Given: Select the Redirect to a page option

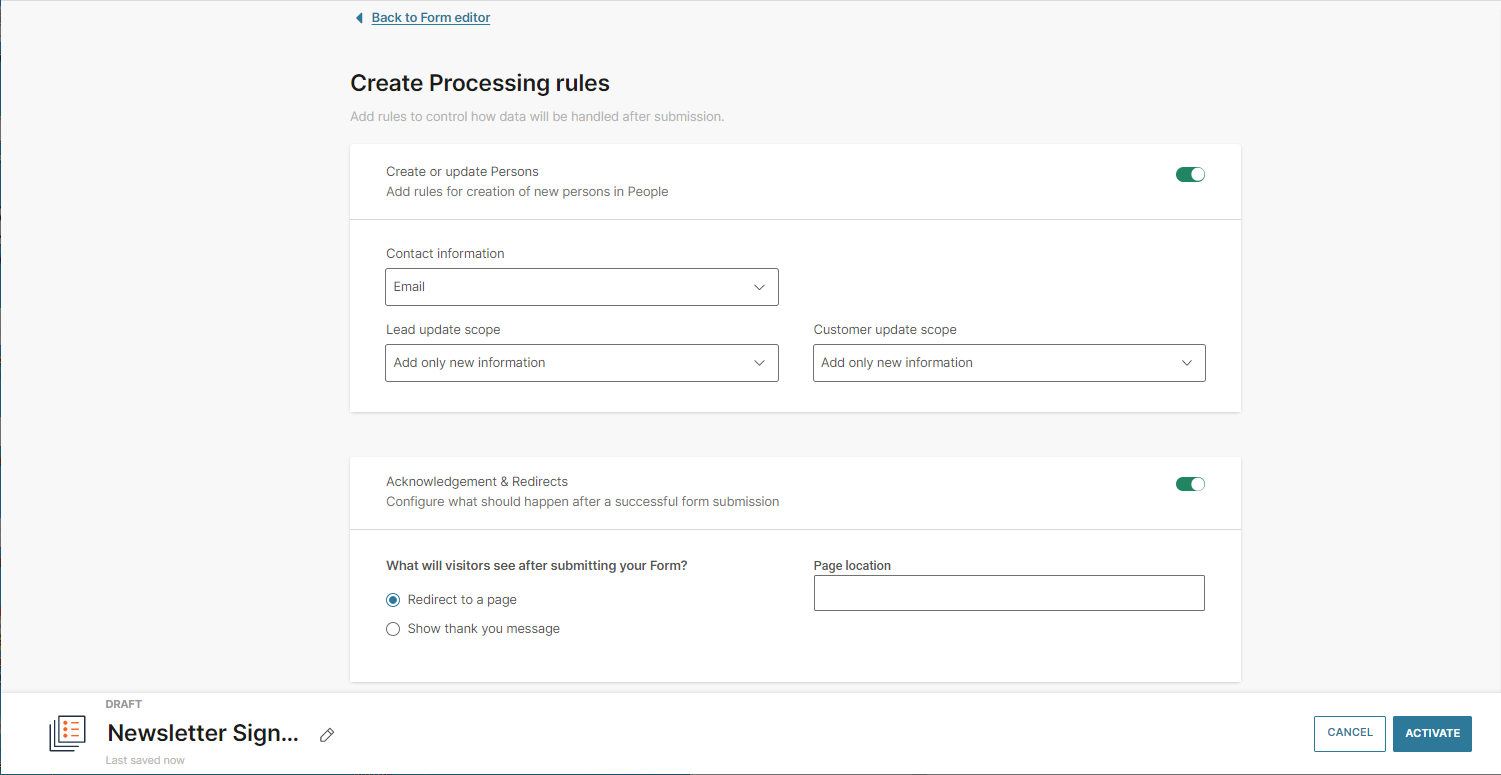Looking at the screenshot, I should point(393,600).
